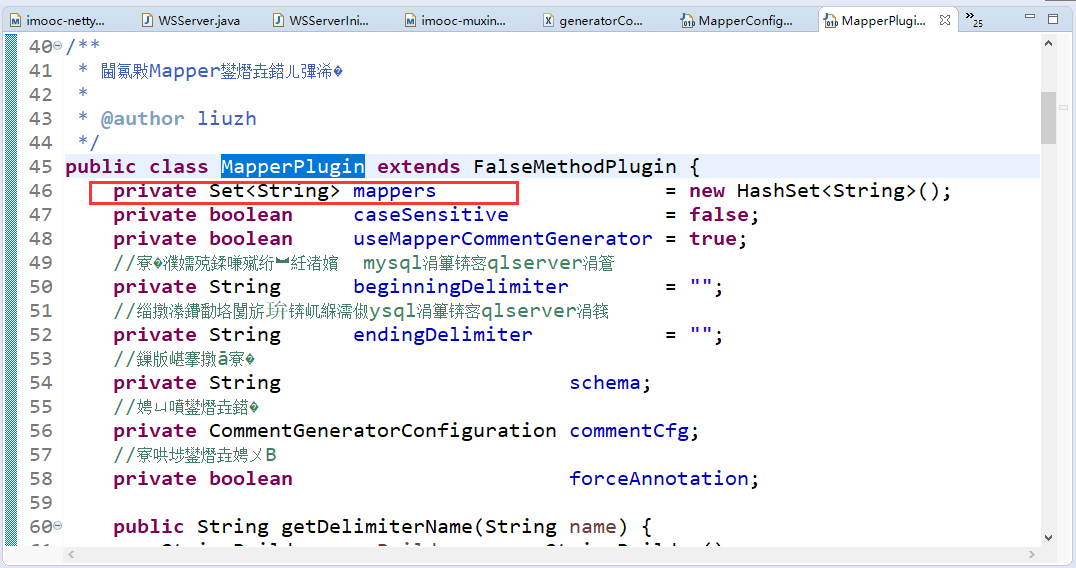
Task: Click the vertical scrollbar down arrow
Action: [1048, 537]
